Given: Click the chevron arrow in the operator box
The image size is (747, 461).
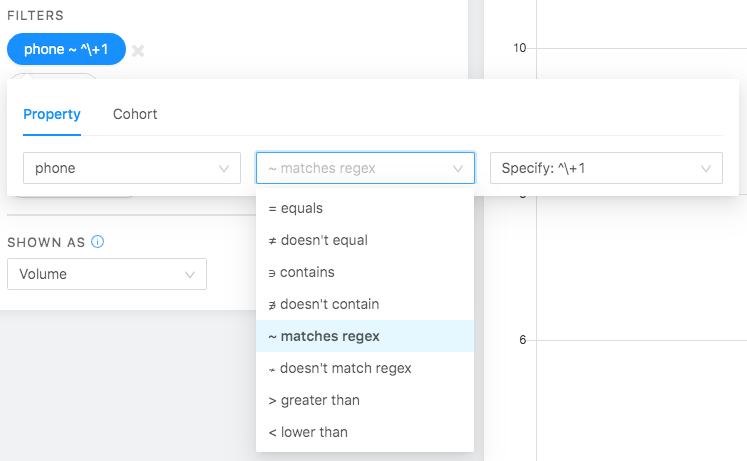Looking at the screenshot, I should pyautogui.click(x=459, y=169).
